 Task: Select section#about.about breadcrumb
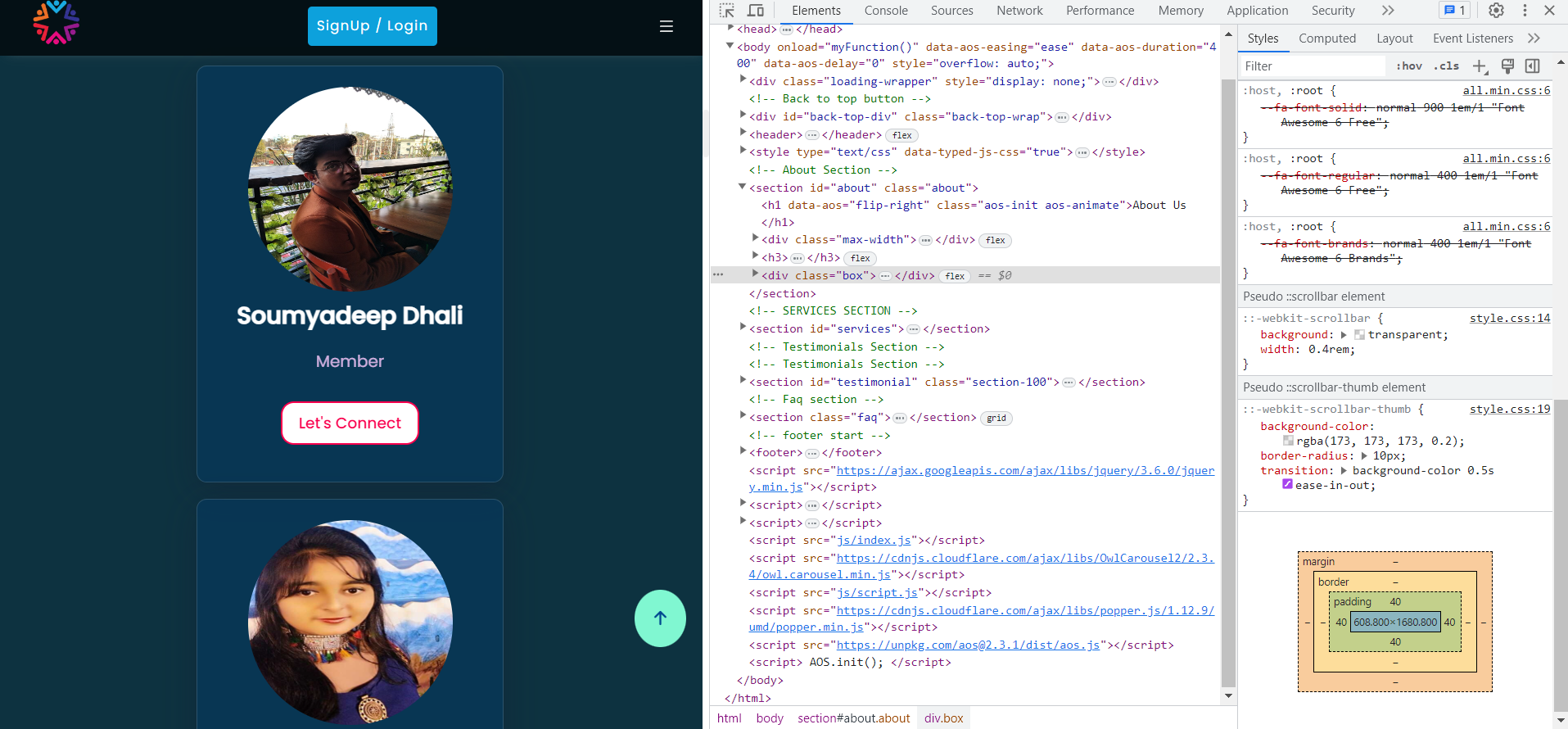pyautogui.click(x=854, y=718)
